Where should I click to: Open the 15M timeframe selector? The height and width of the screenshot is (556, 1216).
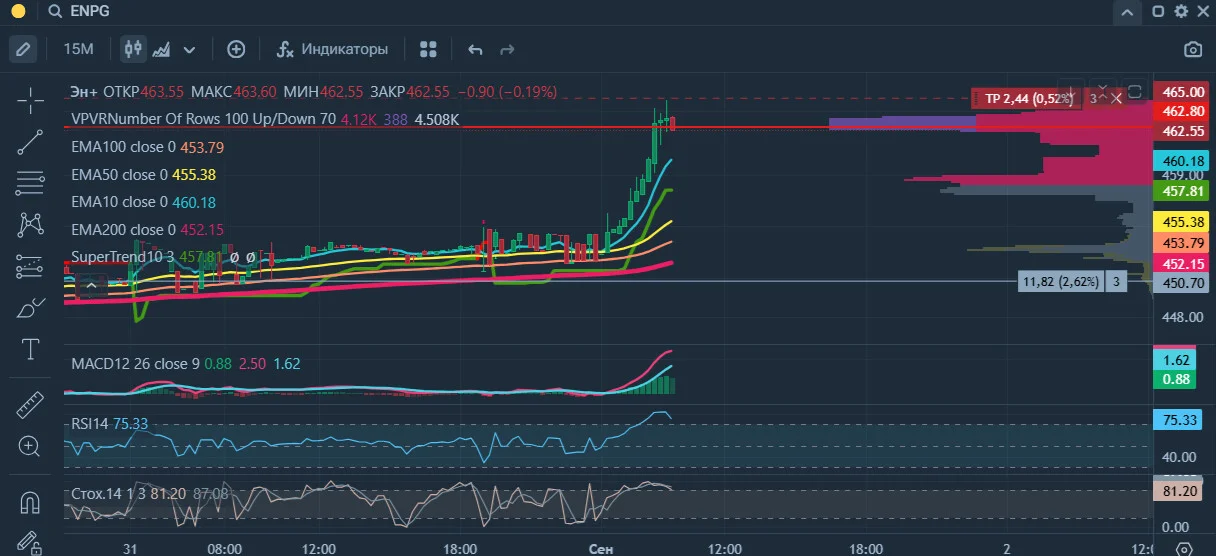click(78, 49)
